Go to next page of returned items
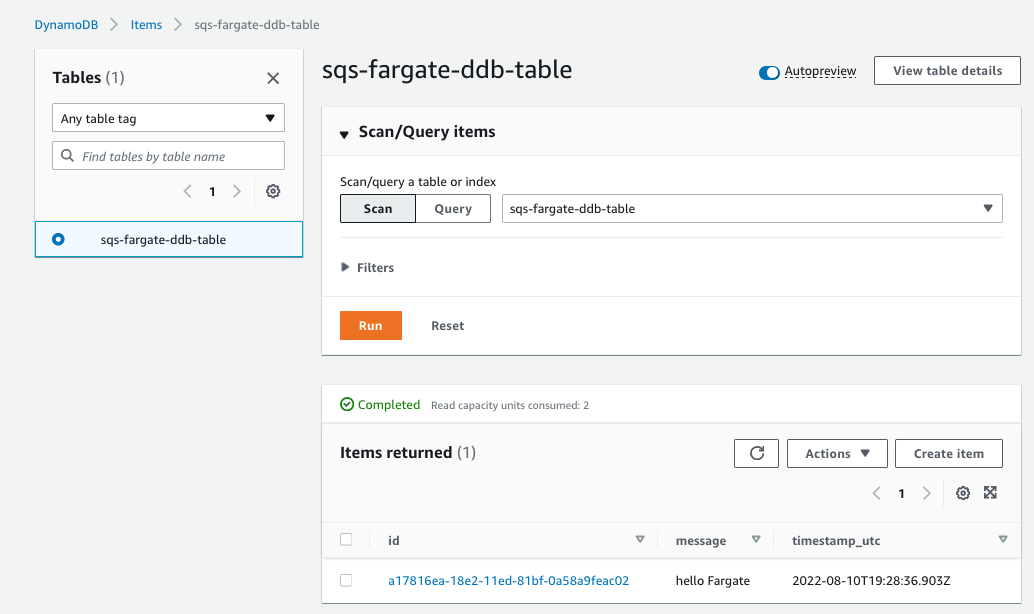Viewport: 1034px width, 614px height. (x=927, y=493)
